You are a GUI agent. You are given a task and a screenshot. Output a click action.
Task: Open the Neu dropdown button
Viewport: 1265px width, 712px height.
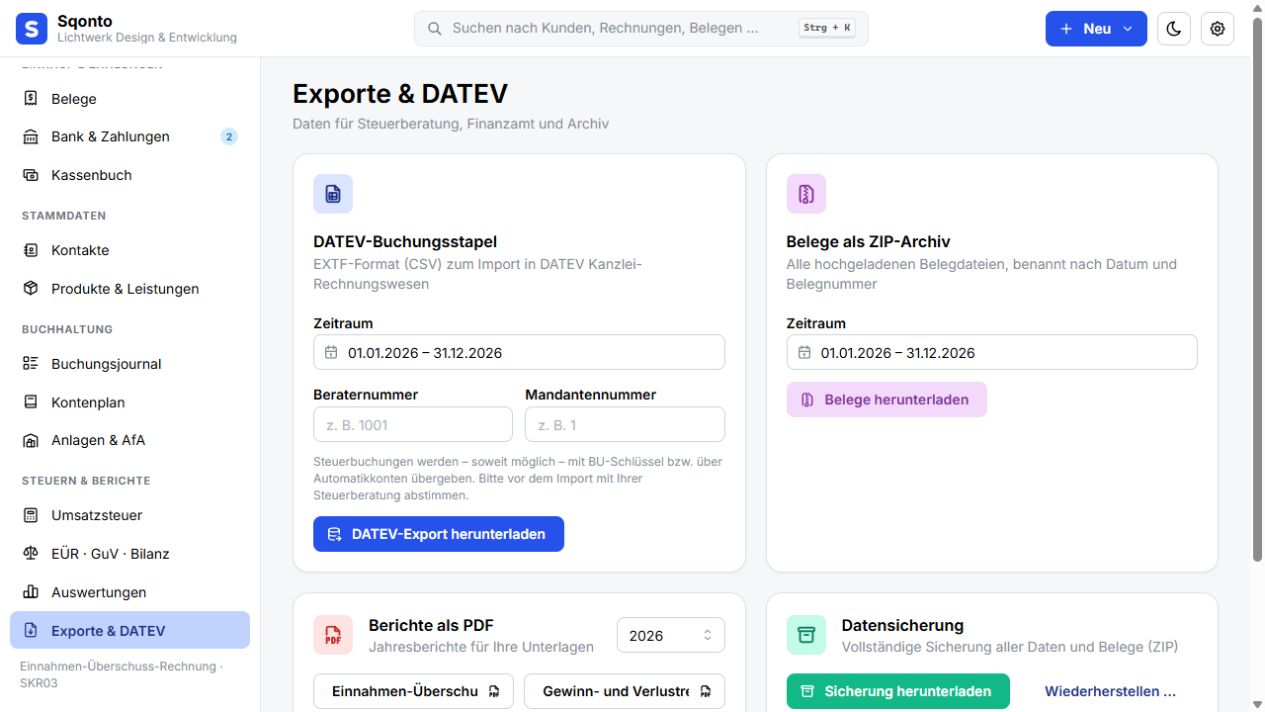point(1095,29)
